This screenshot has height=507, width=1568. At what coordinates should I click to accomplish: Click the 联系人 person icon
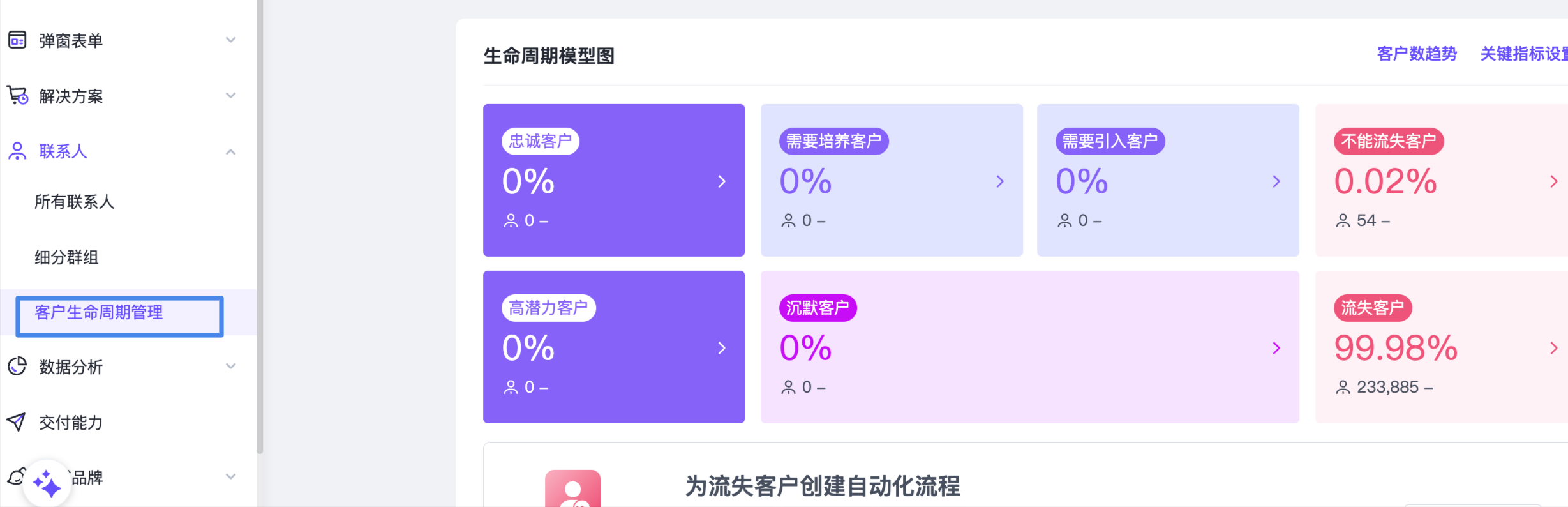tap(17, 151)
